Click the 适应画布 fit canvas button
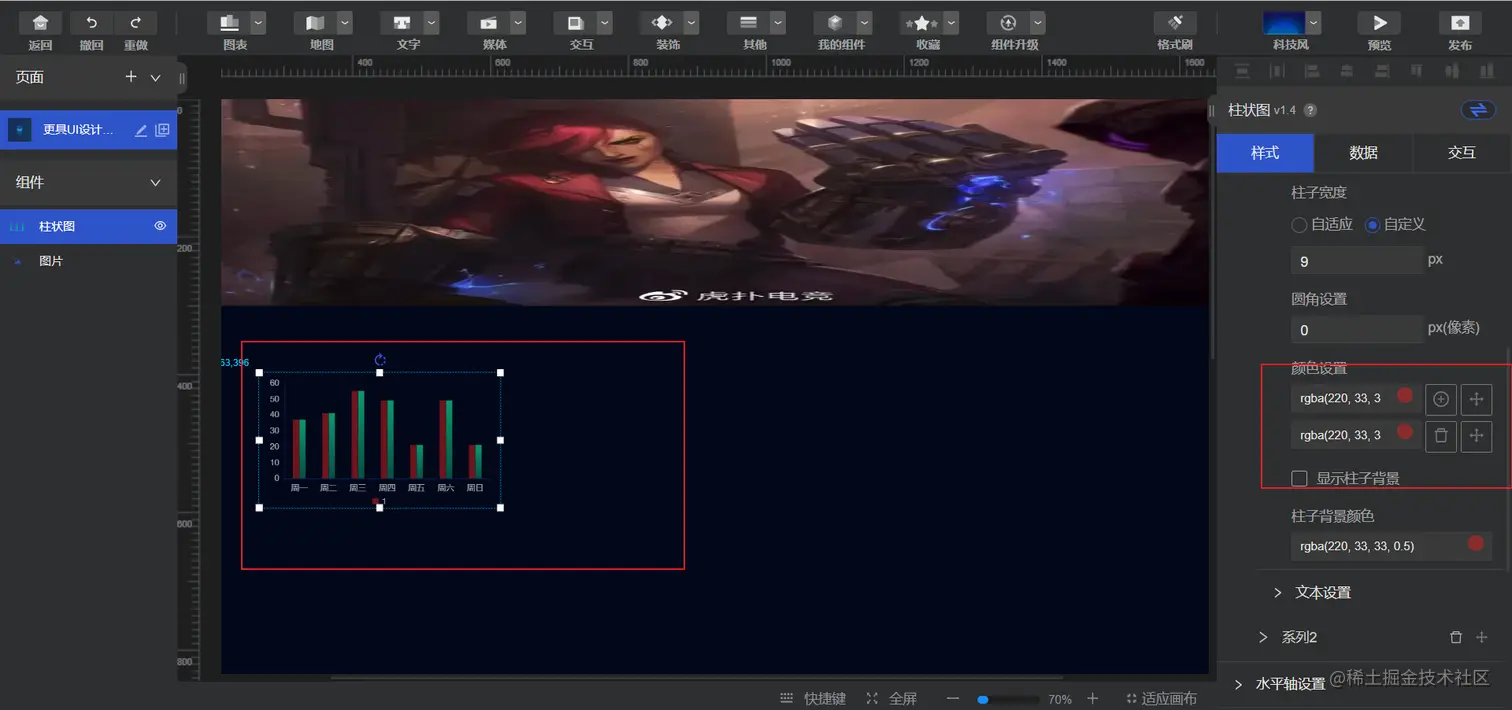Viewport: 1512px width, 710px height. [x=1161, y=699]
